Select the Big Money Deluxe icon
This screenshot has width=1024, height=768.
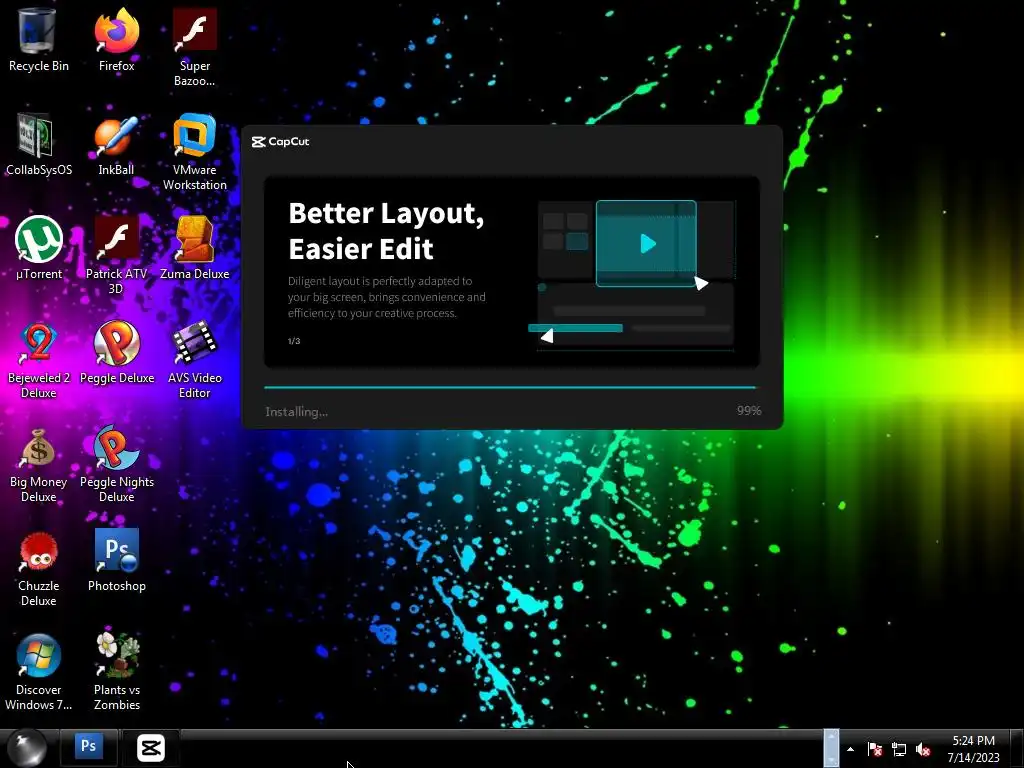click(39, 464)
